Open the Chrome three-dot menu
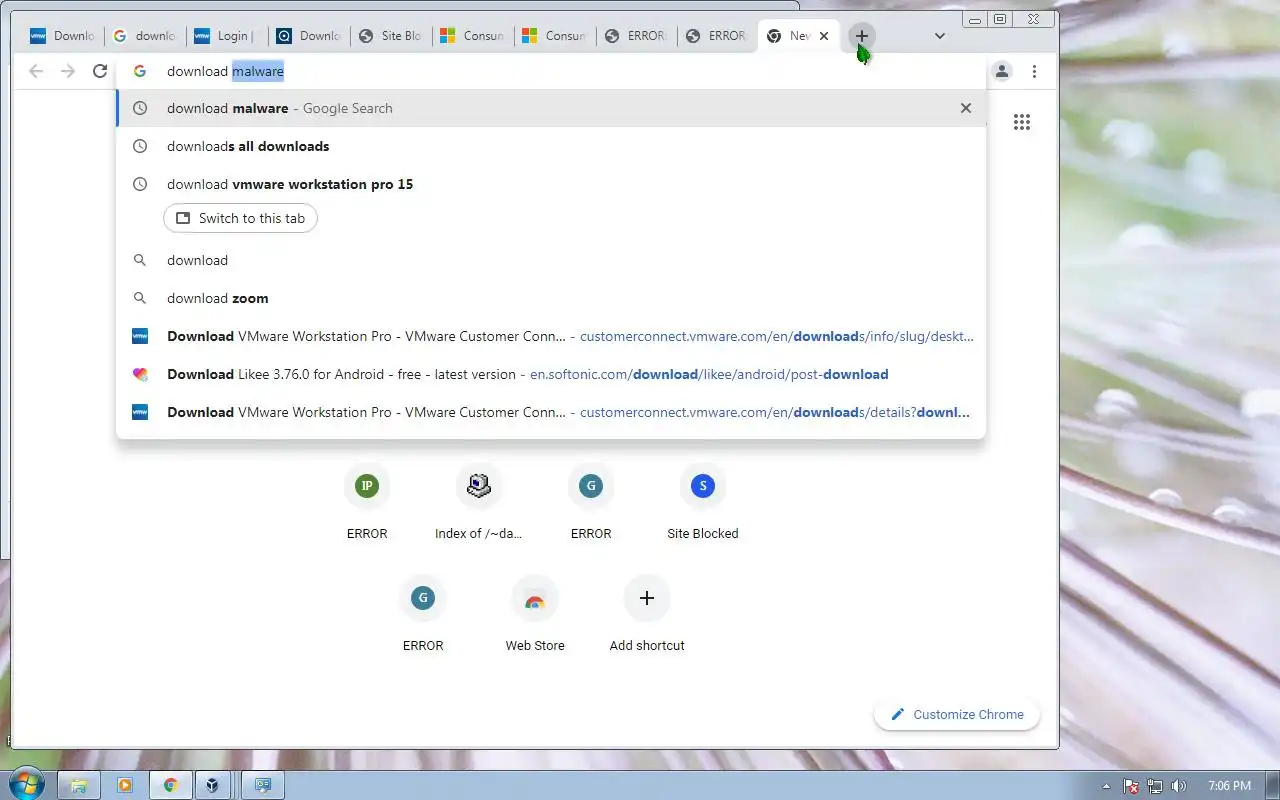 (1034, 71)
